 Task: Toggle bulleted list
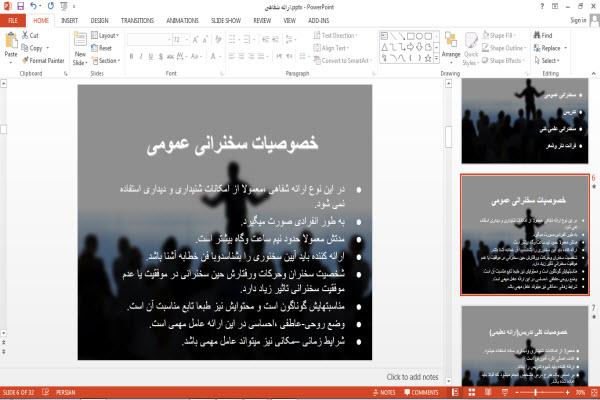click(x=232, y=39)
